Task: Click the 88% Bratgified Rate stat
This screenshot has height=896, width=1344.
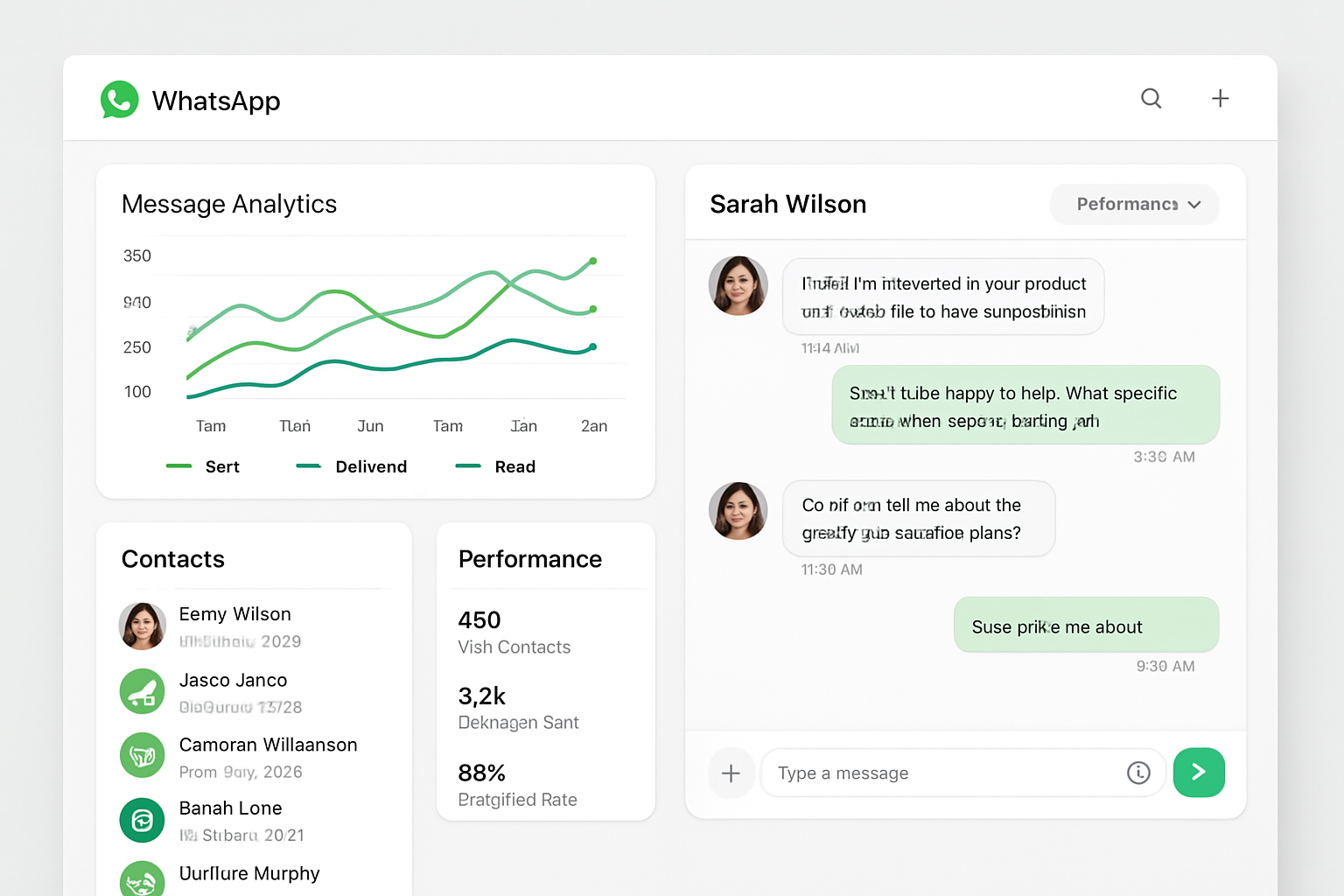Action: (517, 785)
